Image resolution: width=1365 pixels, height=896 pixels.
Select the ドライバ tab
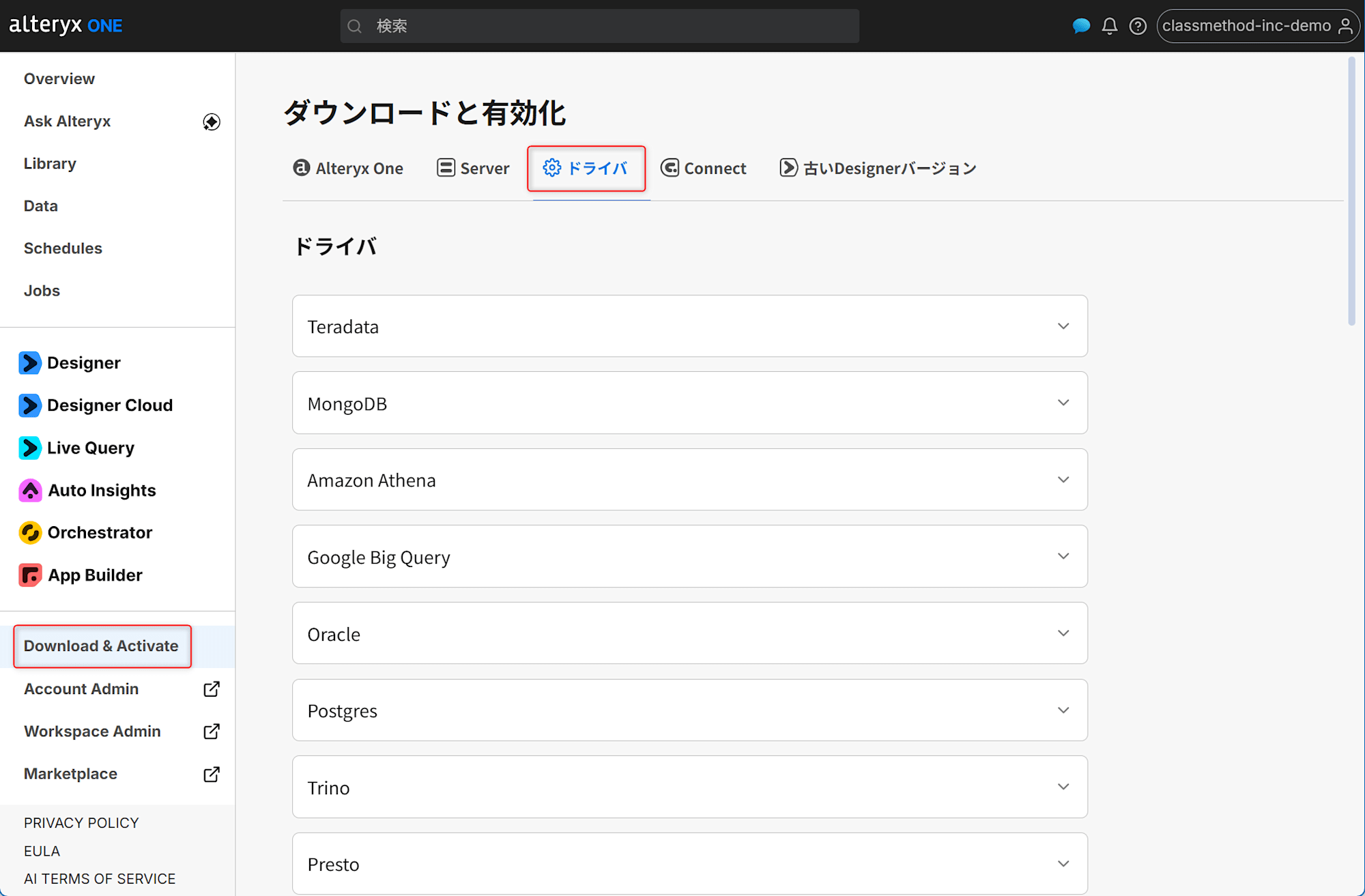586,169
